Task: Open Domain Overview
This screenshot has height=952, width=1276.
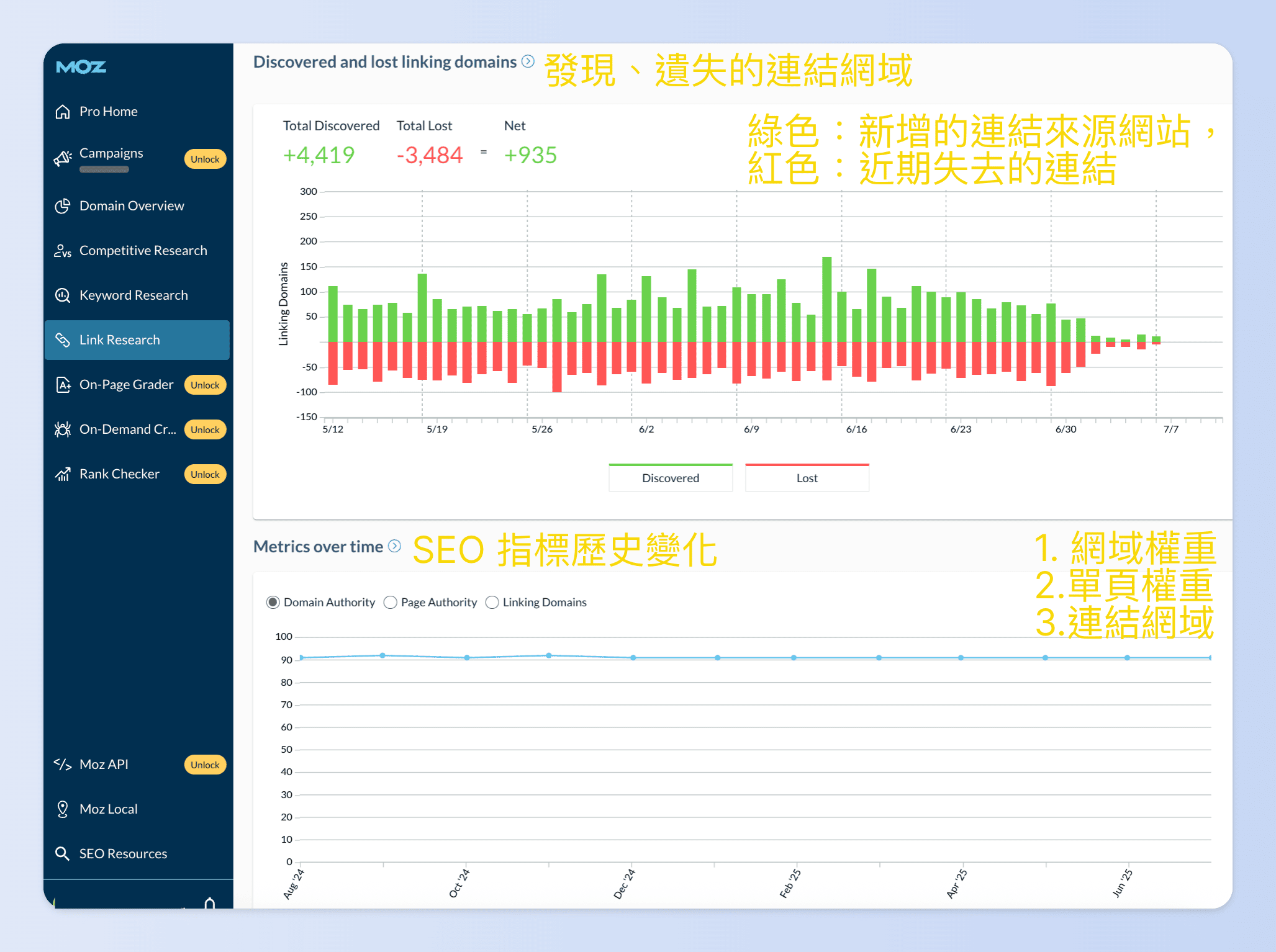Action: coord(132,205)
